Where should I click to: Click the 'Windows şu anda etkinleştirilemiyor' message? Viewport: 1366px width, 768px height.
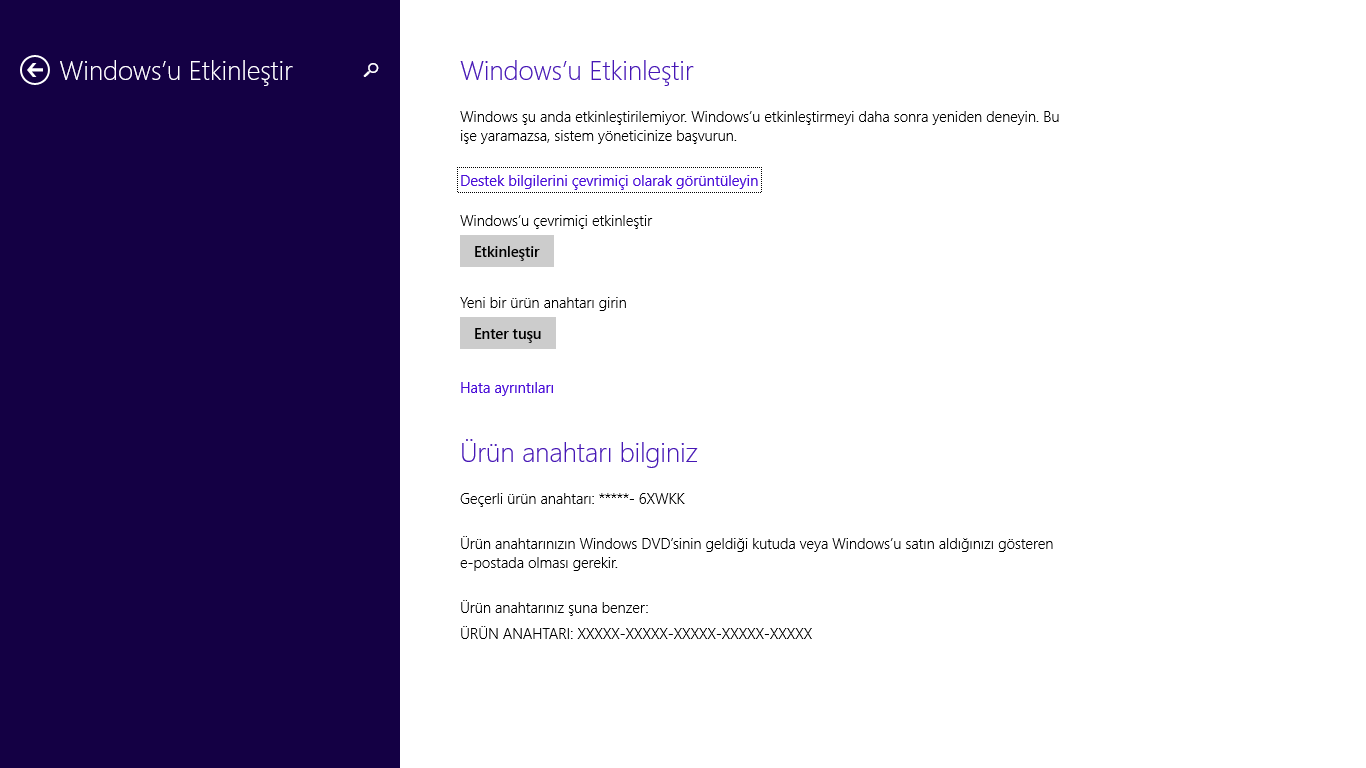coord(760,126)
